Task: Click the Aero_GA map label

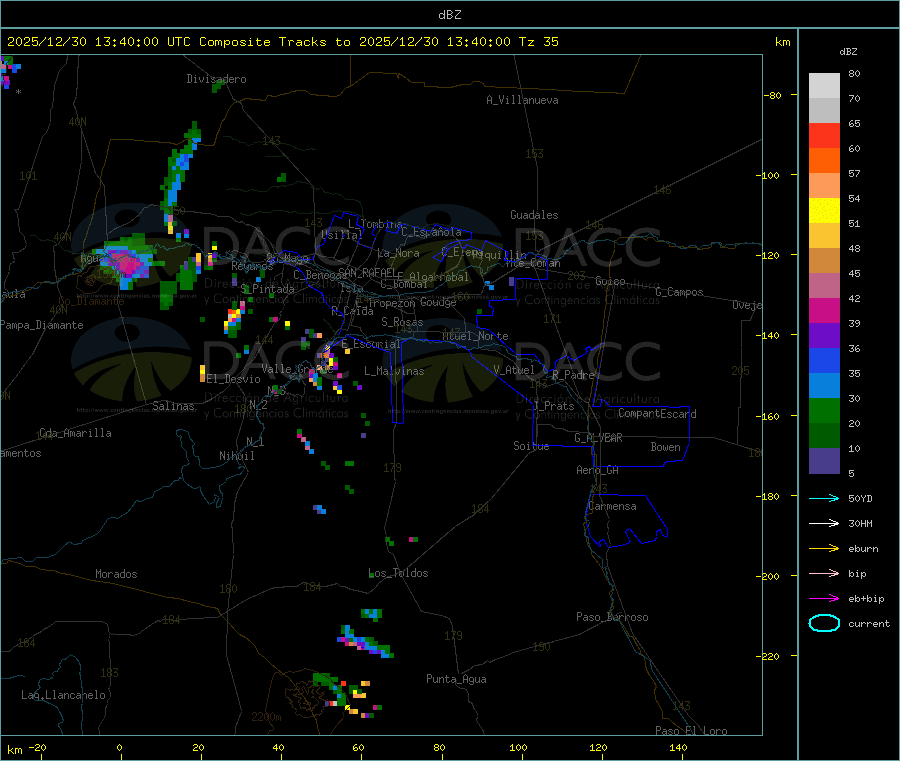Action: 597,470
